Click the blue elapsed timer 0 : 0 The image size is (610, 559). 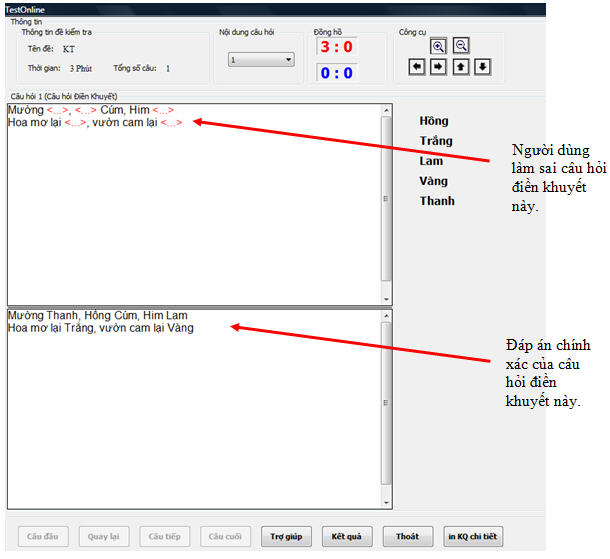point(337,73)
